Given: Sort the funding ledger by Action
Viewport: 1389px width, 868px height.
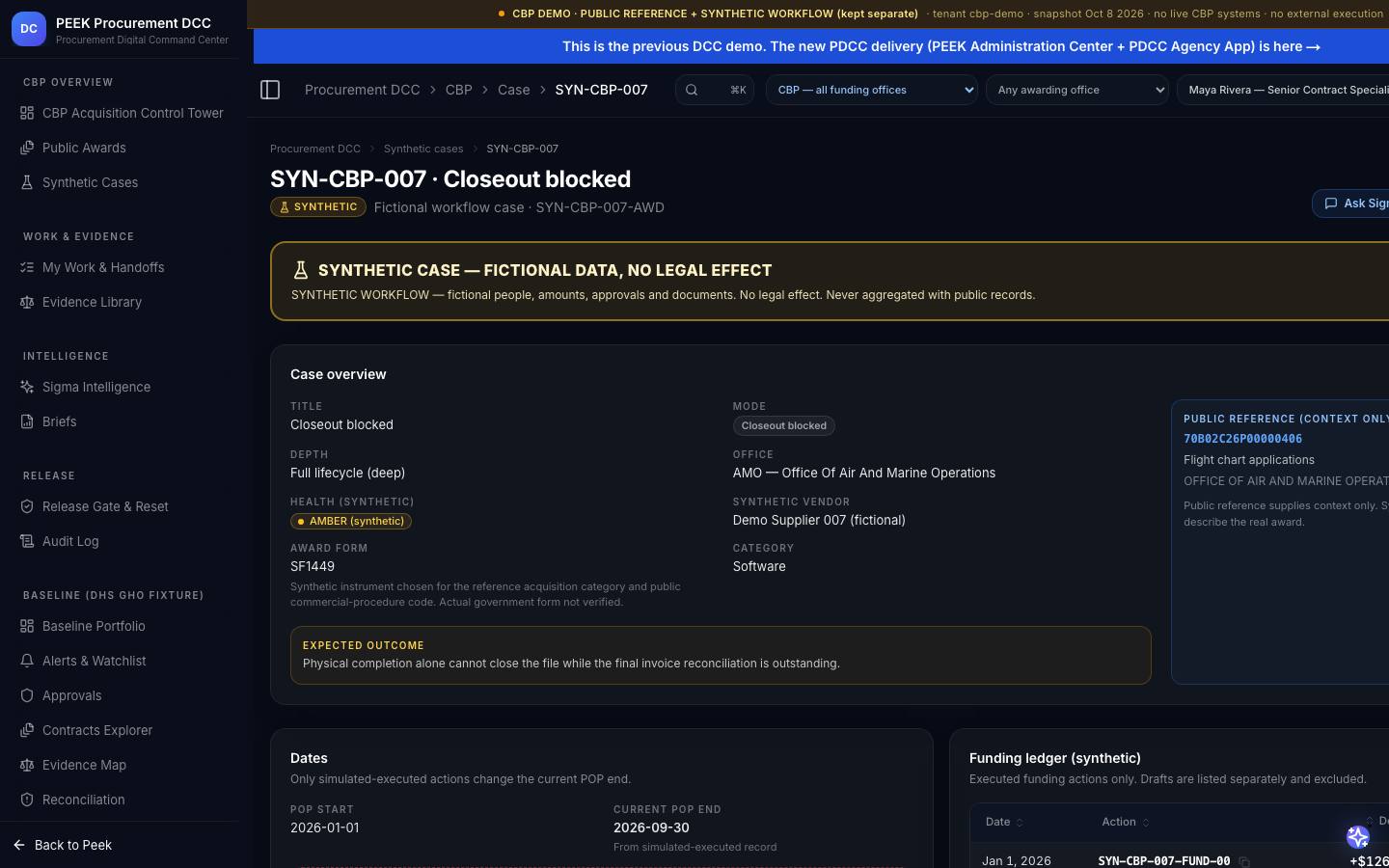Looking at the screenshot, I should pos(1126,822).
